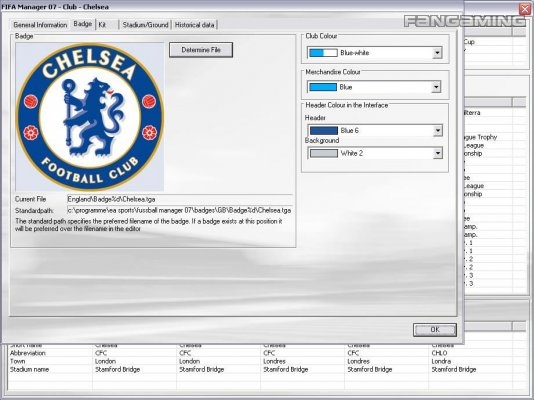
Task: Open the Background colour dropdown arrow
Action: [x=438, y=153]
